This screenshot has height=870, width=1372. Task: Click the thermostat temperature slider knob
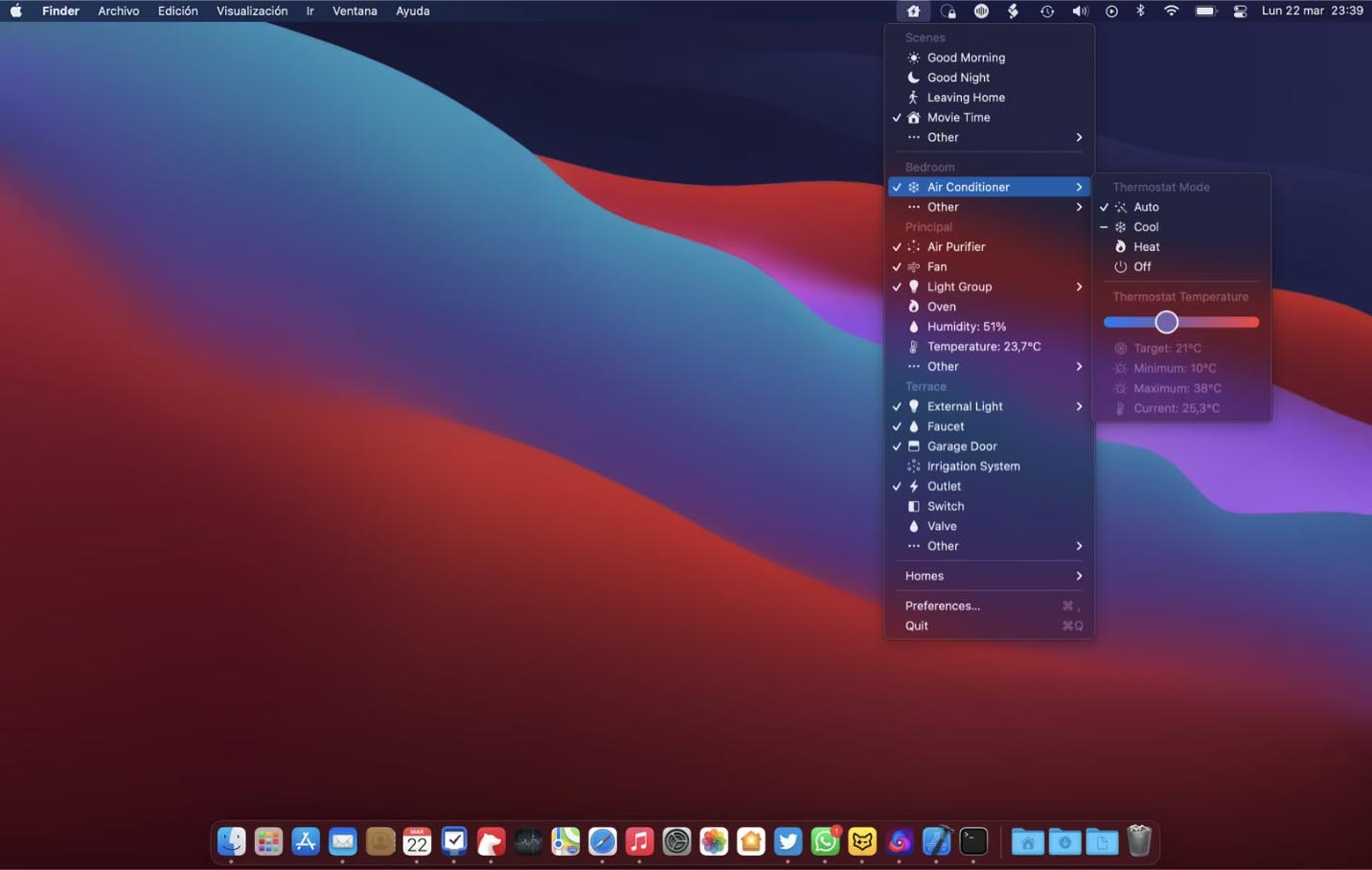[x=1166, y=323]
